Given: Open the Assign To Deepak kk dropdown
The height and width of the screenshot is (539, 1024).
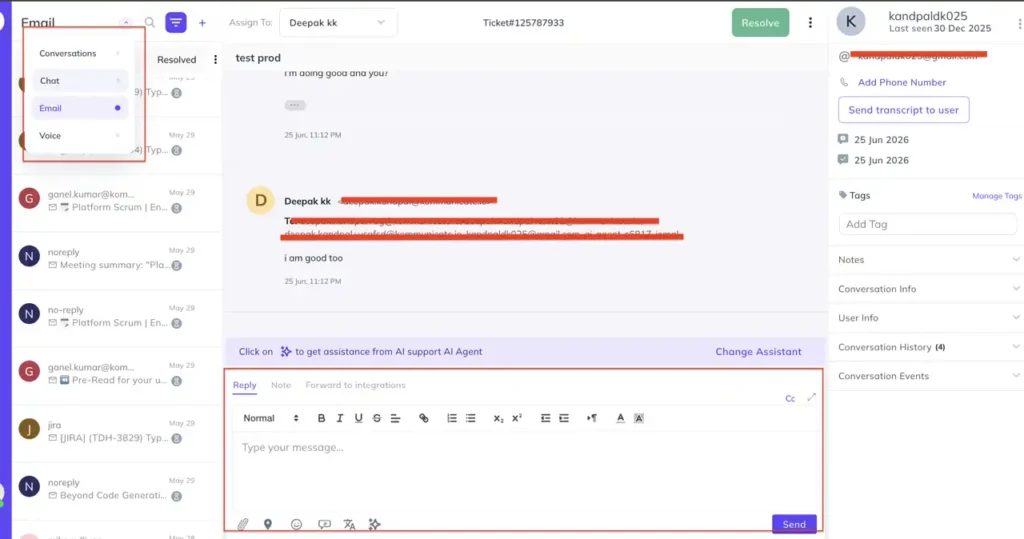Looking at the screenshot, I should click(337, 23).
